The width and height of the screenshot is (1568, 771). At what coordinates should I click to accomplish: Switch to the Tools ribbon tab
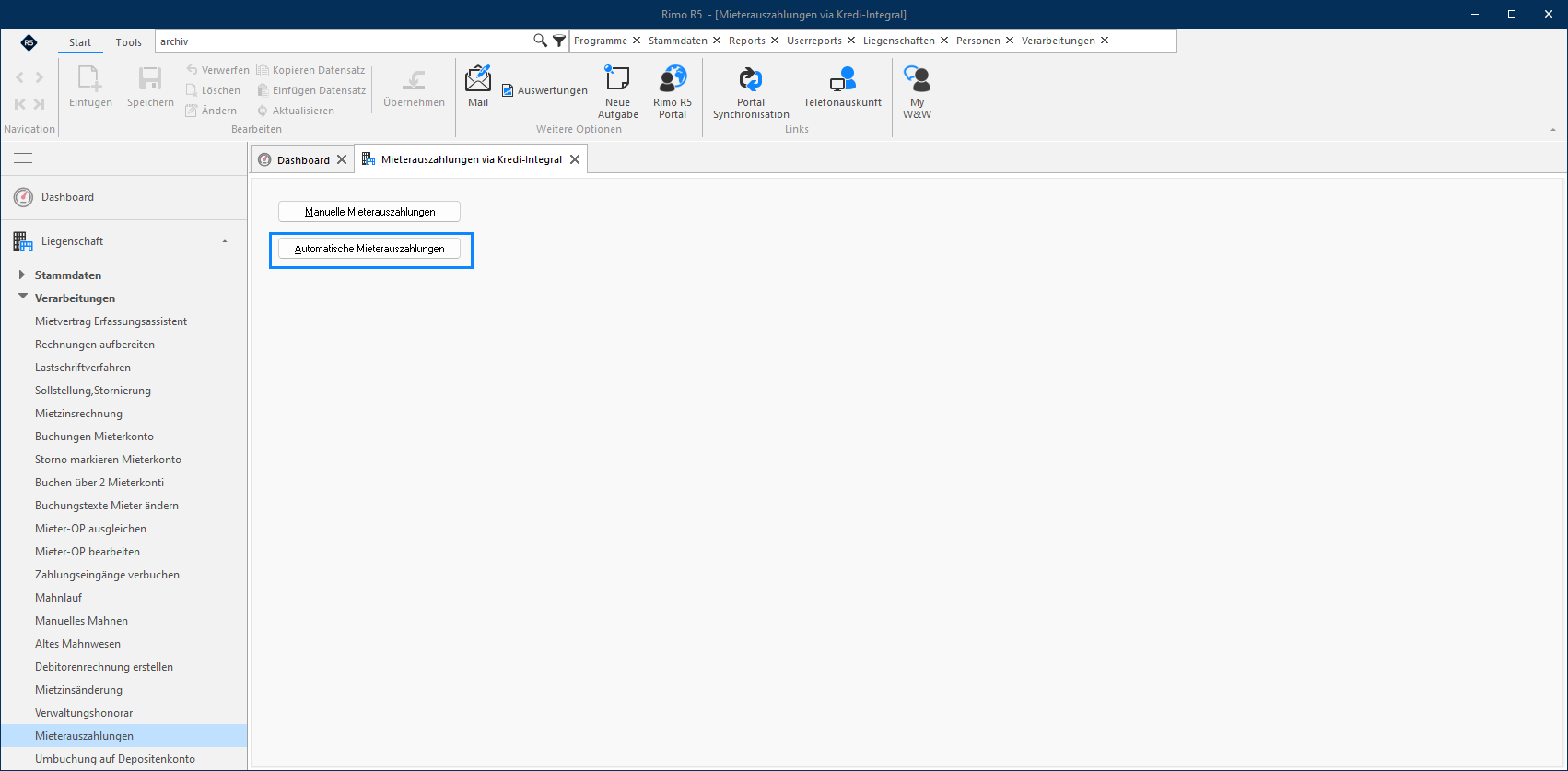[129, 42]
